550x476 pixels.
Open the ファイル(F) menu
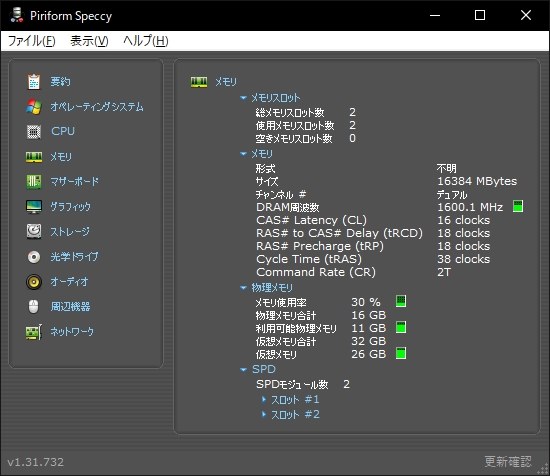[32, 41]
